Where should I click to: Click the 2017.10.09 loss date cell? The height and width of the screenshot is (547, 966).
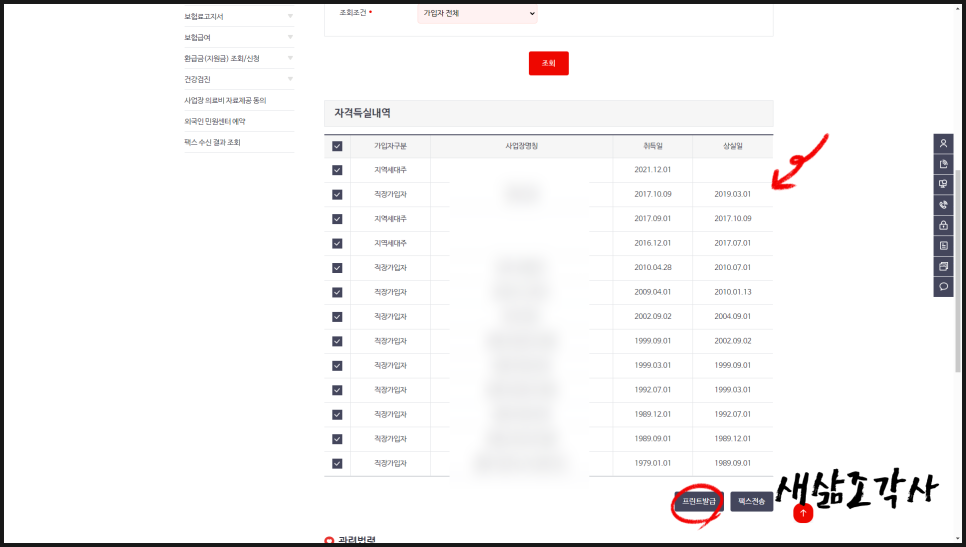click(733, 218)
